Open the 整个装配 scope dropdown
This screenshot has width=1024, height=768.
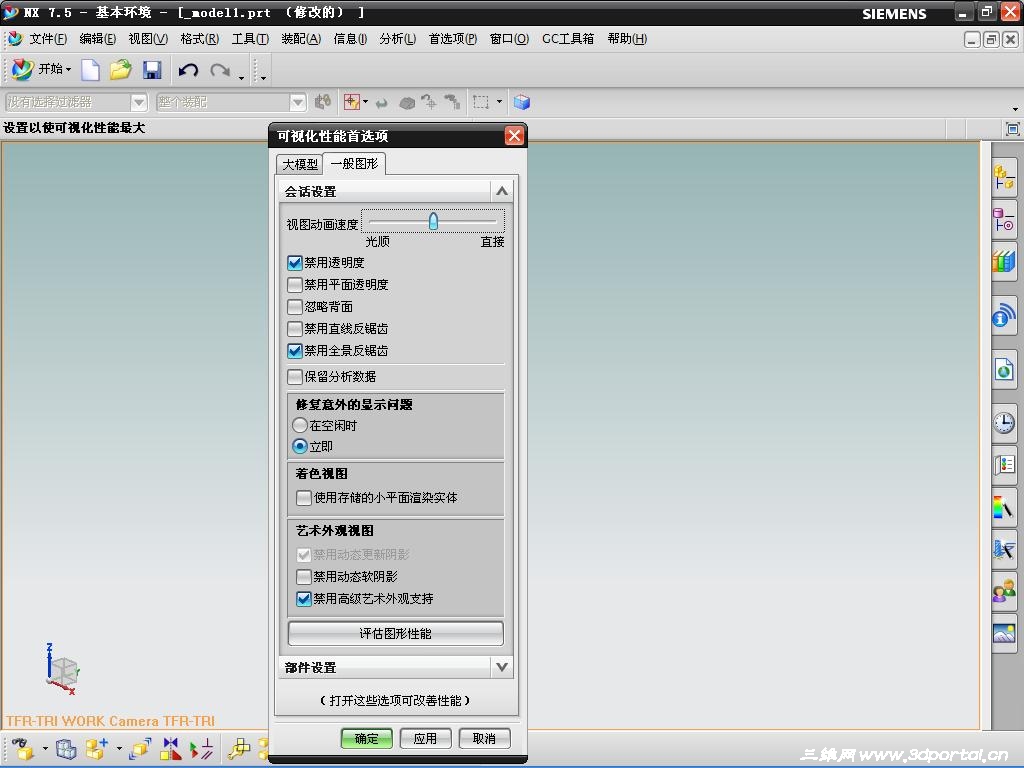coord(297,103)
